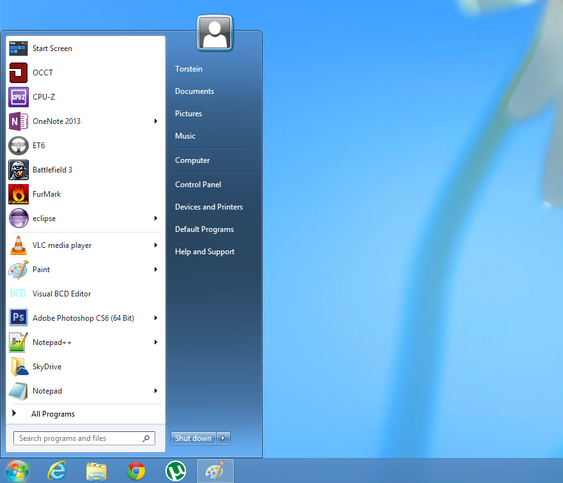Image resolution: width=563 pixels, height=483 pixels.
Task: Switch to Paint on the taskbar
Action: [215, 471]
